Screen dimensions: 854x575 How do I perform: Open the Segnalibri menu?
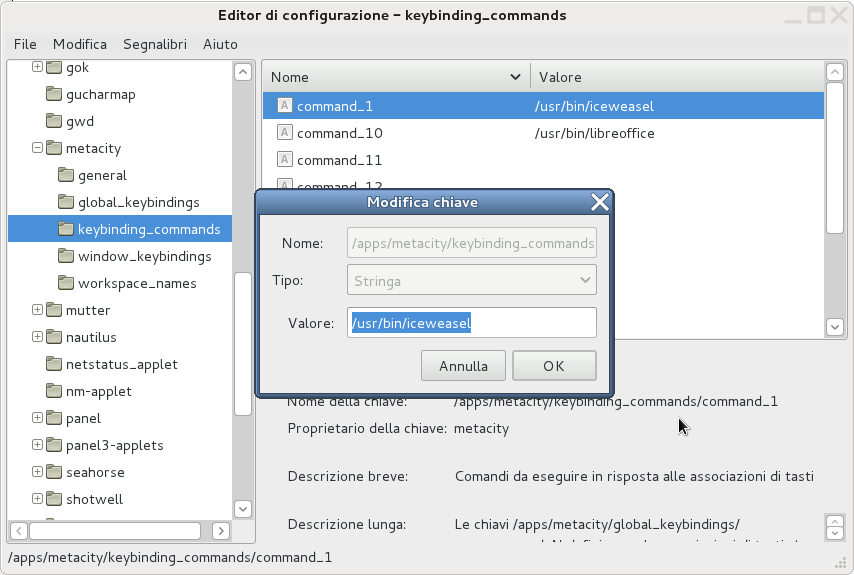click(x=155, y=44)
